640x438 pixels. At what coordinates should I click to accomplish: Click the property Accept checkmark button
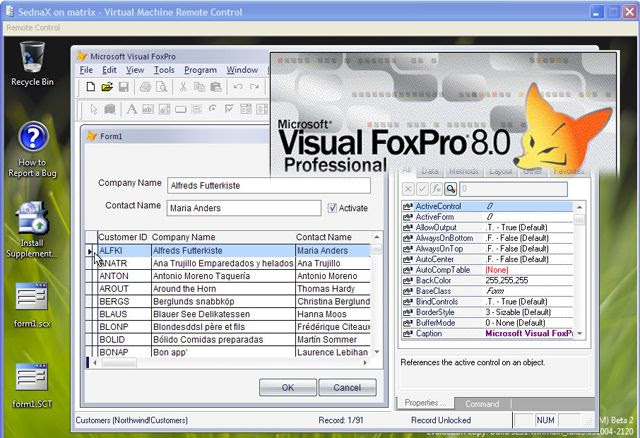(x=422, y=189)
